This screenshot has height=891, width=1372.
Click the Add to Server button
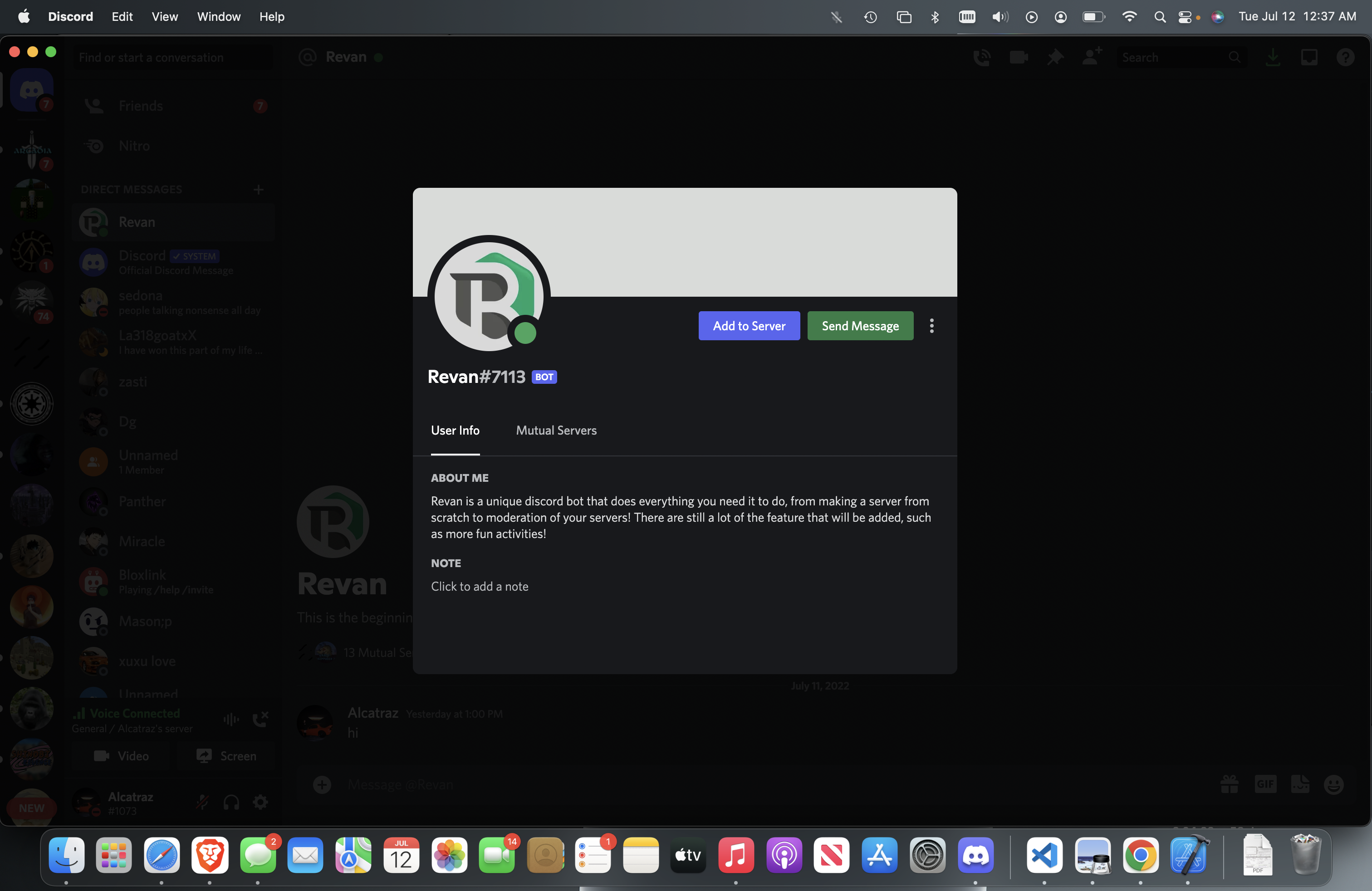pyautogui.click(x=748, y=326)
